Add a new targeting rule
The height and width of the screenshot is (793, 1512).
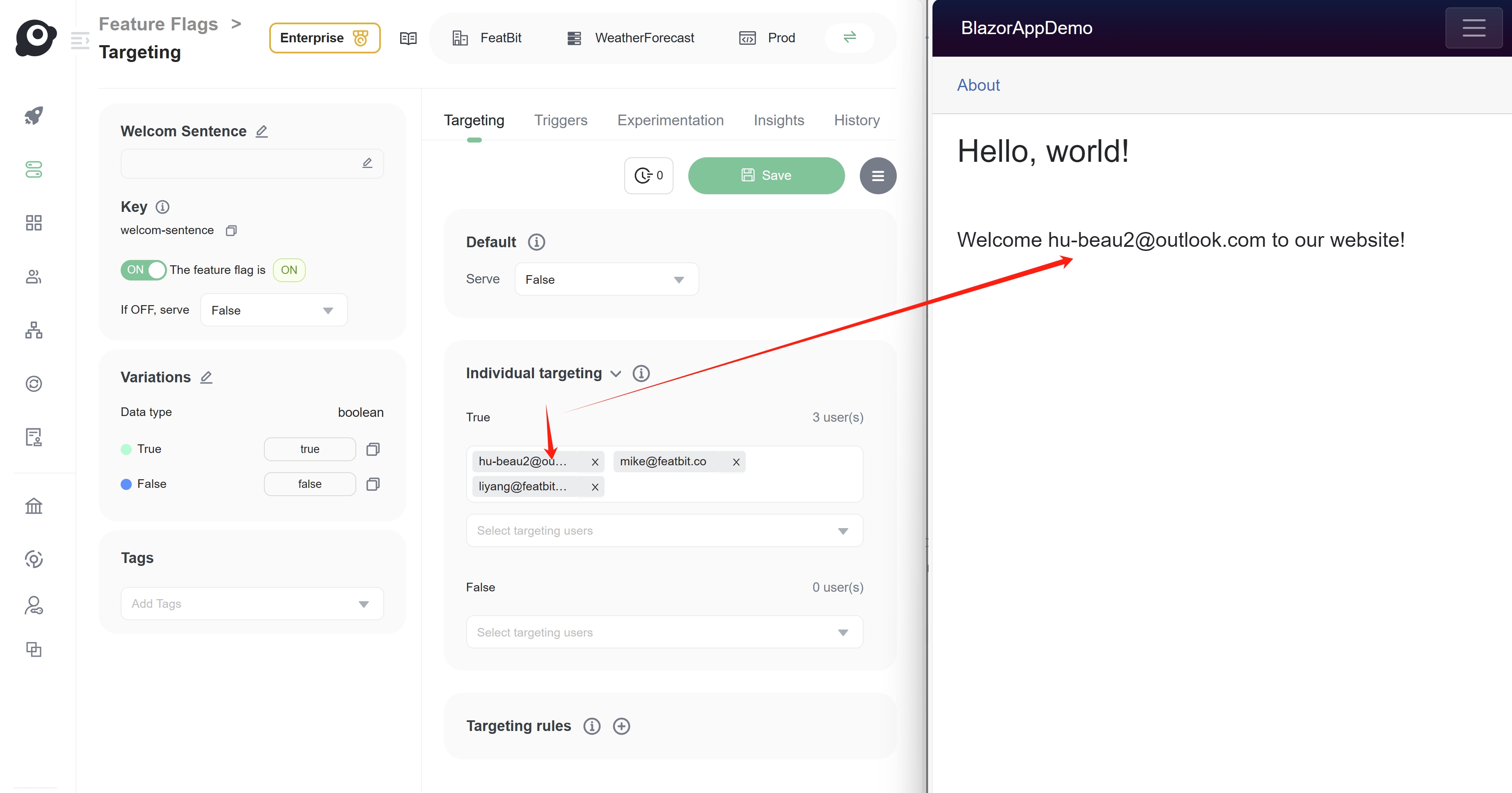(x=622, y=726)
